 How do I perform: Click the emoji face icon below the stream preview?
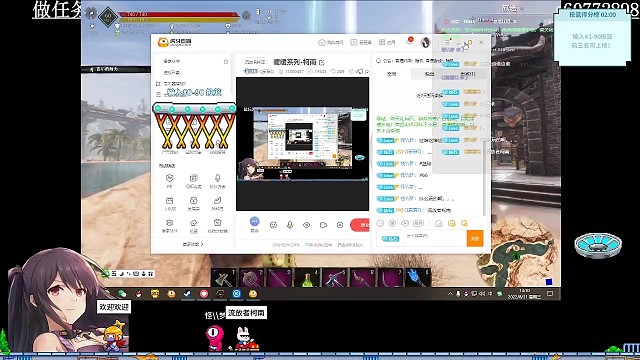pos(273,225)
